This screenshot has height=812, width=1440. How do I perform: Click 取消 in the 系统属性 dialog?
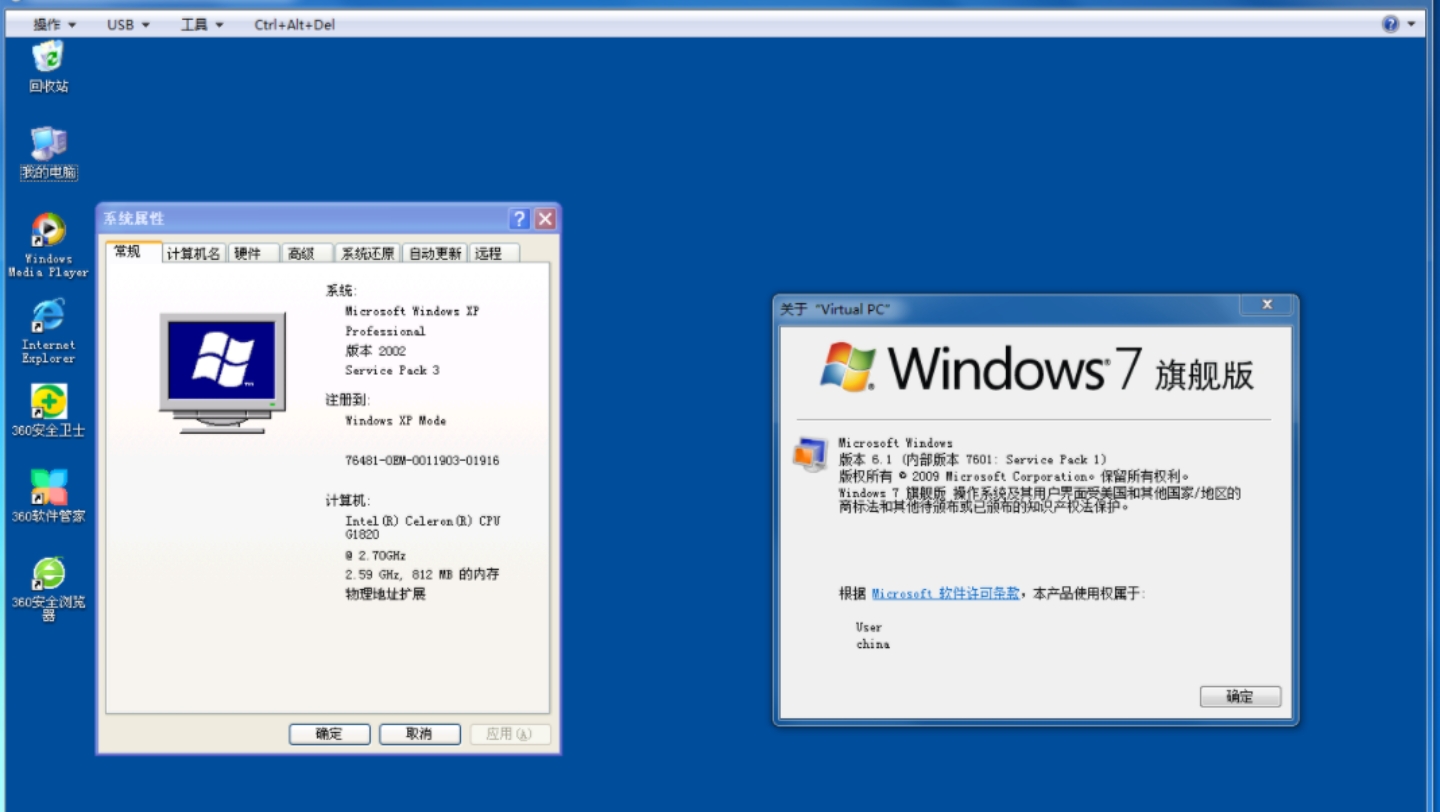(x=419, y=734)
